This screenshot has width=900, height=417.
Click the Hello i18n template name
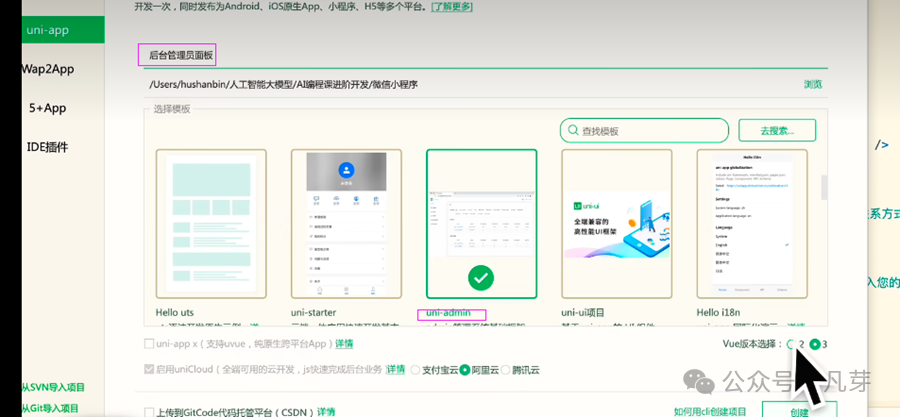[x=719, y=313]
